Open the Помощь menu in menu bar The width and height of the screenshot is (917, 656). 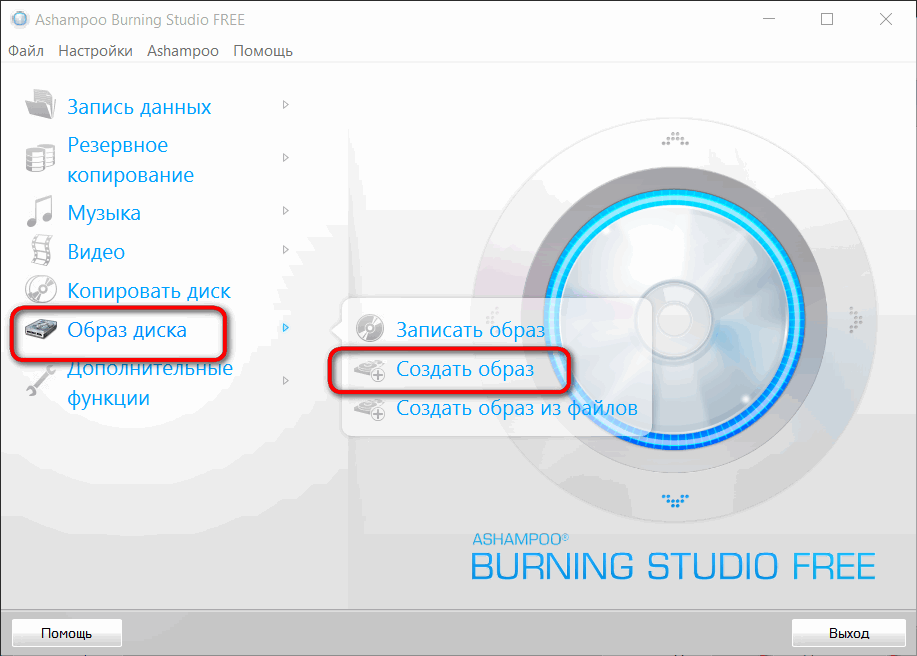tap(263, 51)
